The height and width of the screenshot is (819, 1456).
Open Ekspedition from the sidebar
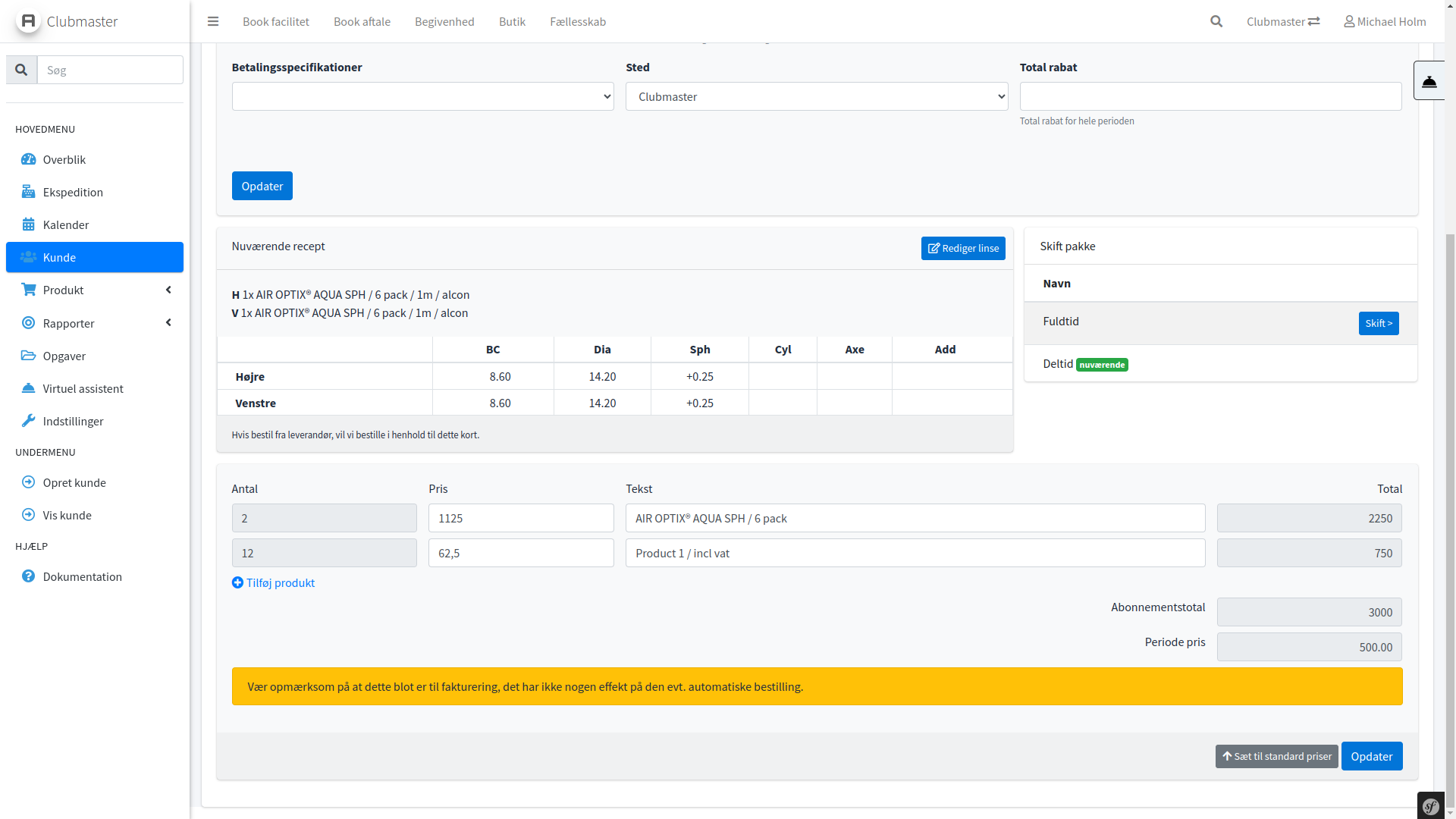(x=73, y=192)
